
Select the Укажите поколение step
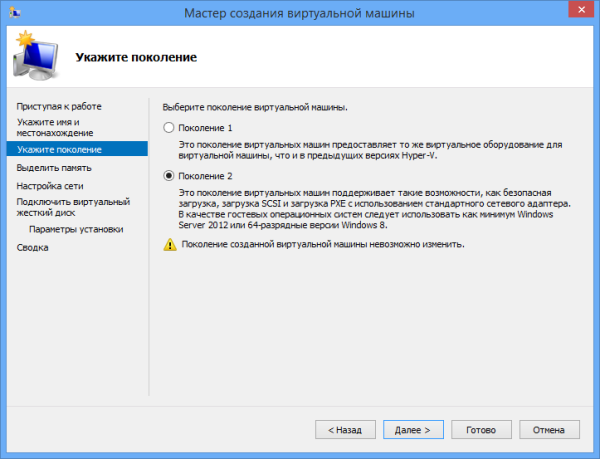pyautogui.click(x=60, y=149)
